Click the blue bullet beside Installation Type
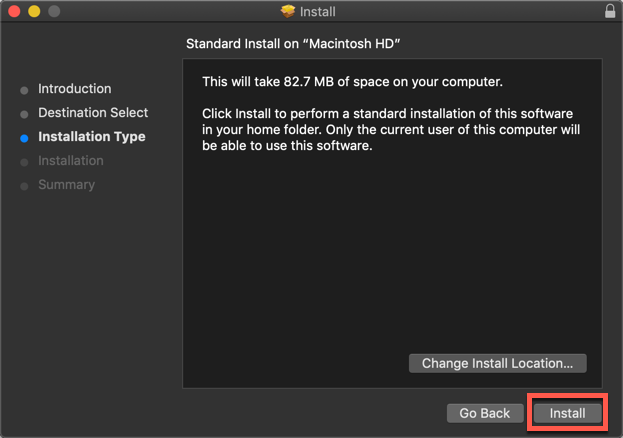 click(x=25, y=138)
